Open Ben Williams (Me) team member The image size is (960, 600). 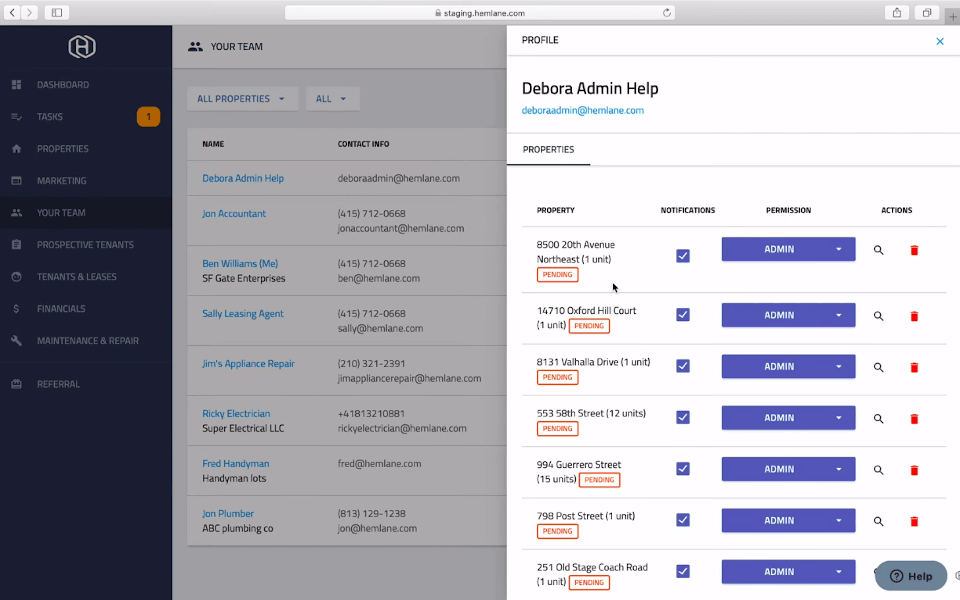coord(240,263)
